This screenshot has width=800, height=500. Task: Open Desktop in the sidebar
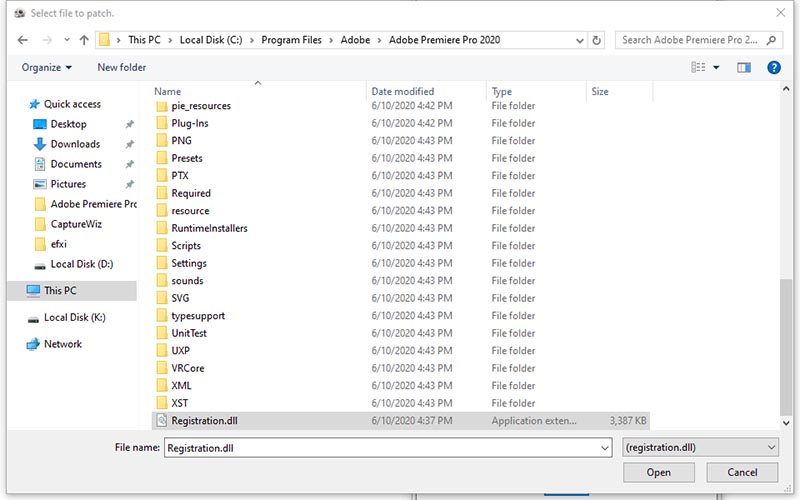[68, 124]
